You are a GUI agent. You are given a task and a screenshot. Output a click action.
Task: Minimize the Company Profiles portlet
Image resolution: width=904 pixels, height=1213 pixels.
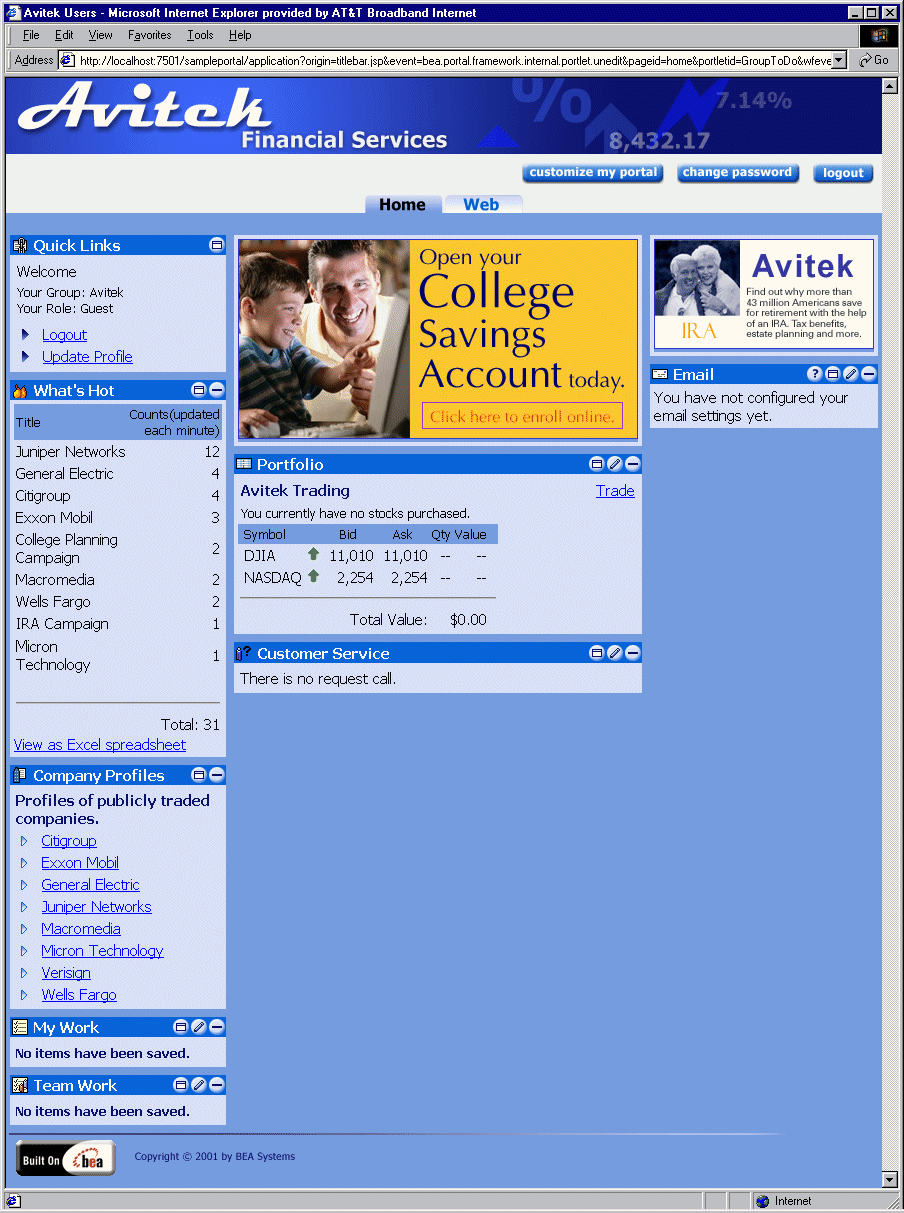216,775
